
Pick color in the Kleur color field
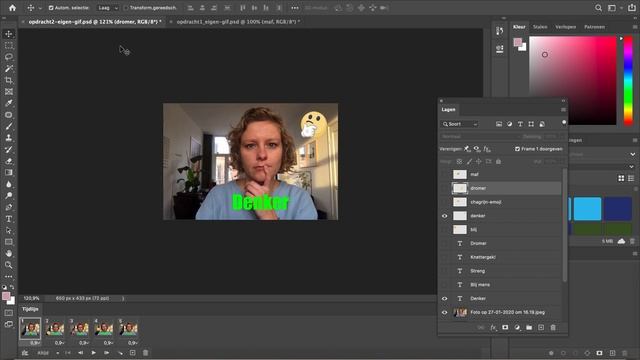573,80
